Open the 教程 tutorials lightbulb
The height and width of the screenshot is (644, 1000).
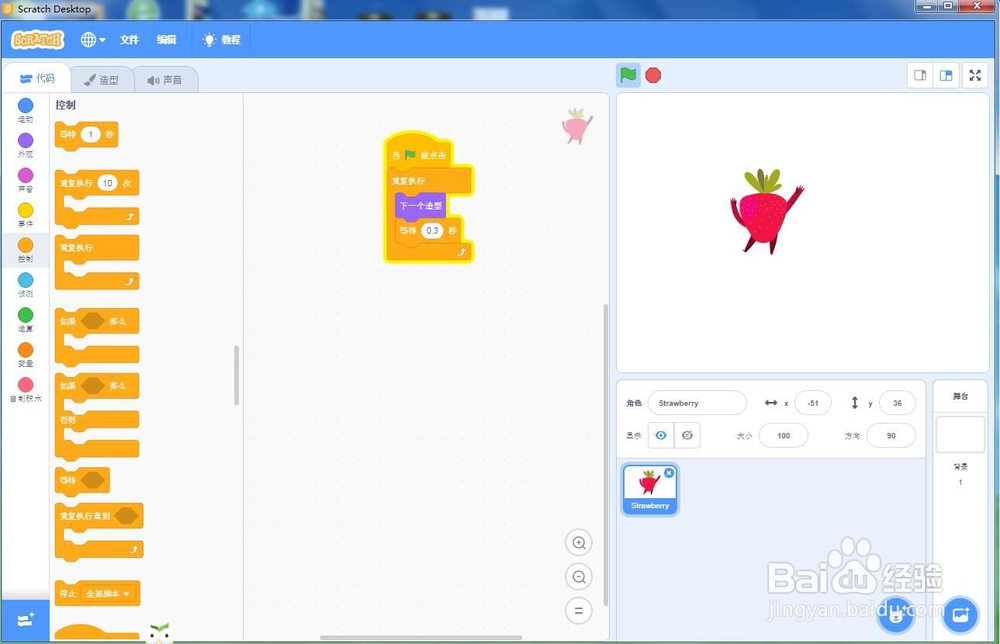(x=221, y=40)
